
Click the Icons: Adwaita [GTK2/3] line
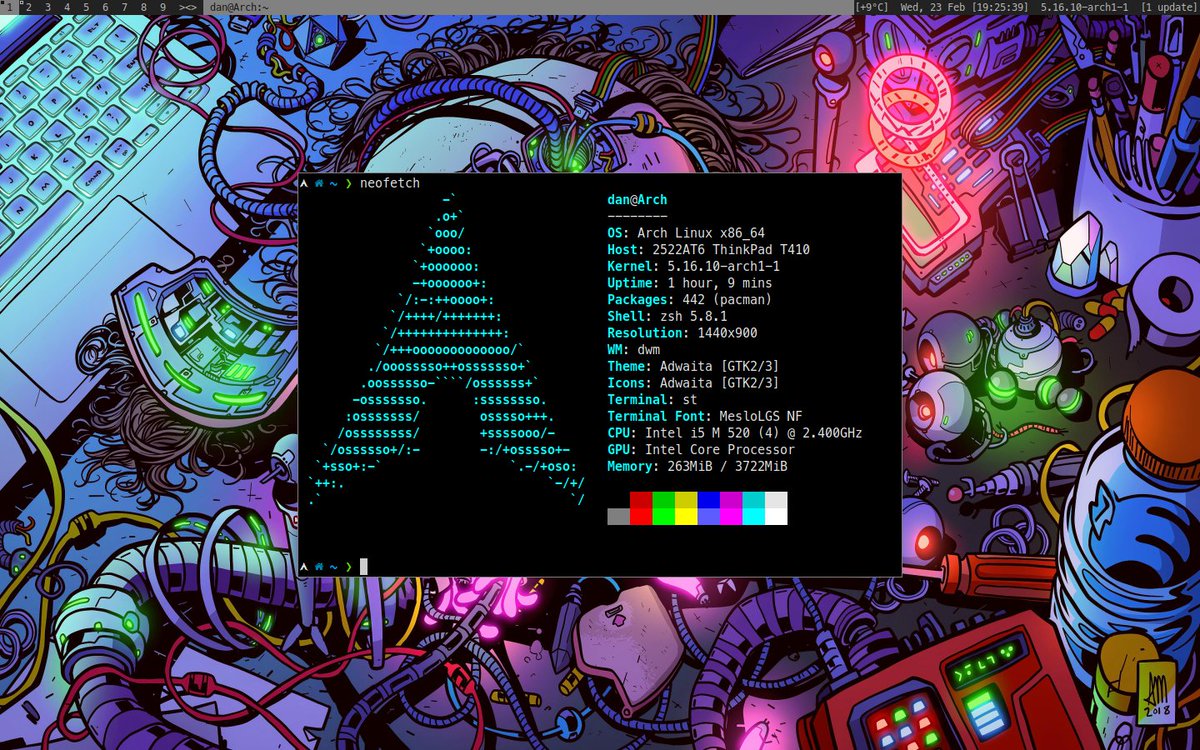pyautogui.click(x=693, y=383)
